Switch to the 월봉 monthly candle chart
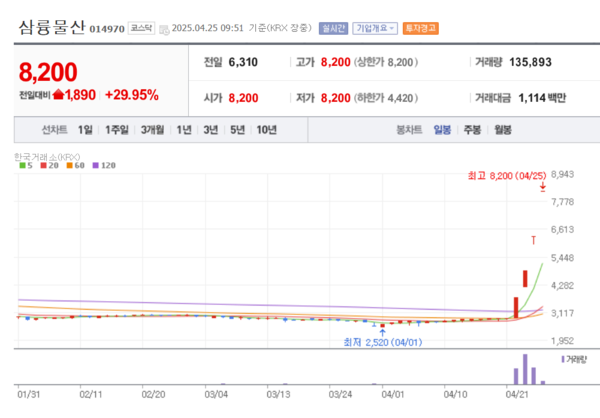The image size is (600, 418). [503, 130]
